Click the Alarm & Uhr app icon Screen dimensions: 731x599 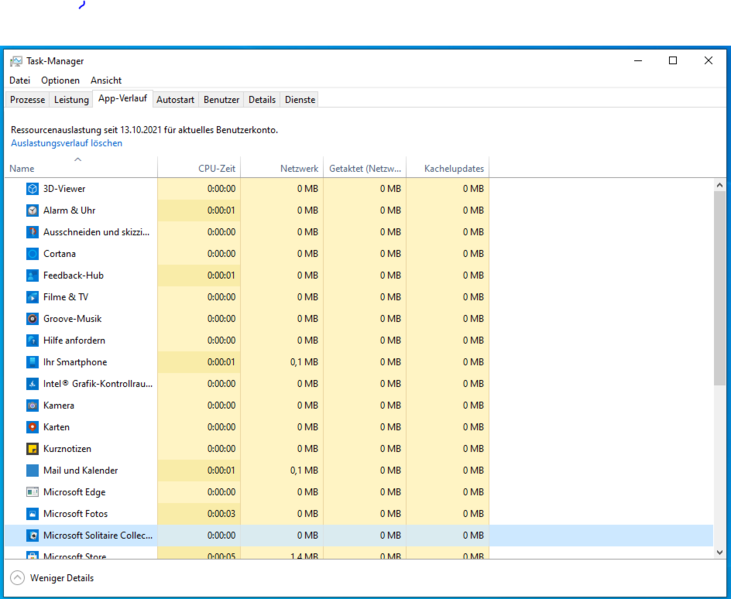(x=33, y=211)
